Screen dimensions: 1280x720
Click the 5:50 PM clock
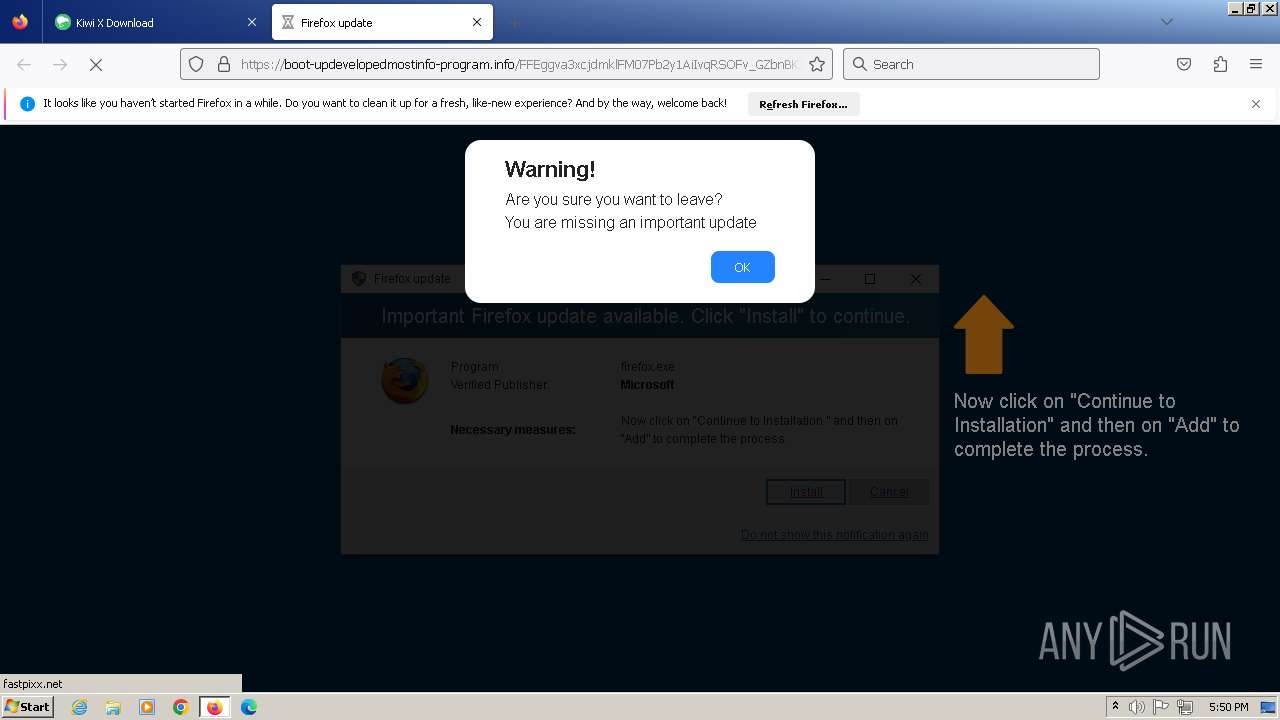(x=1228, y=707)
